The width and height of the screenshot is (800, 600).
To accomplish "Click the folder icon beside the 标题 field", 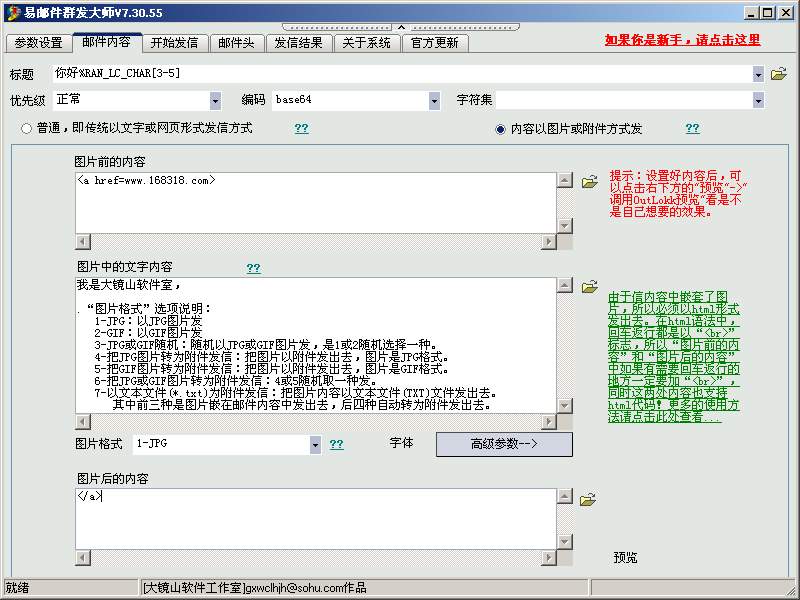I will point(779,74).
